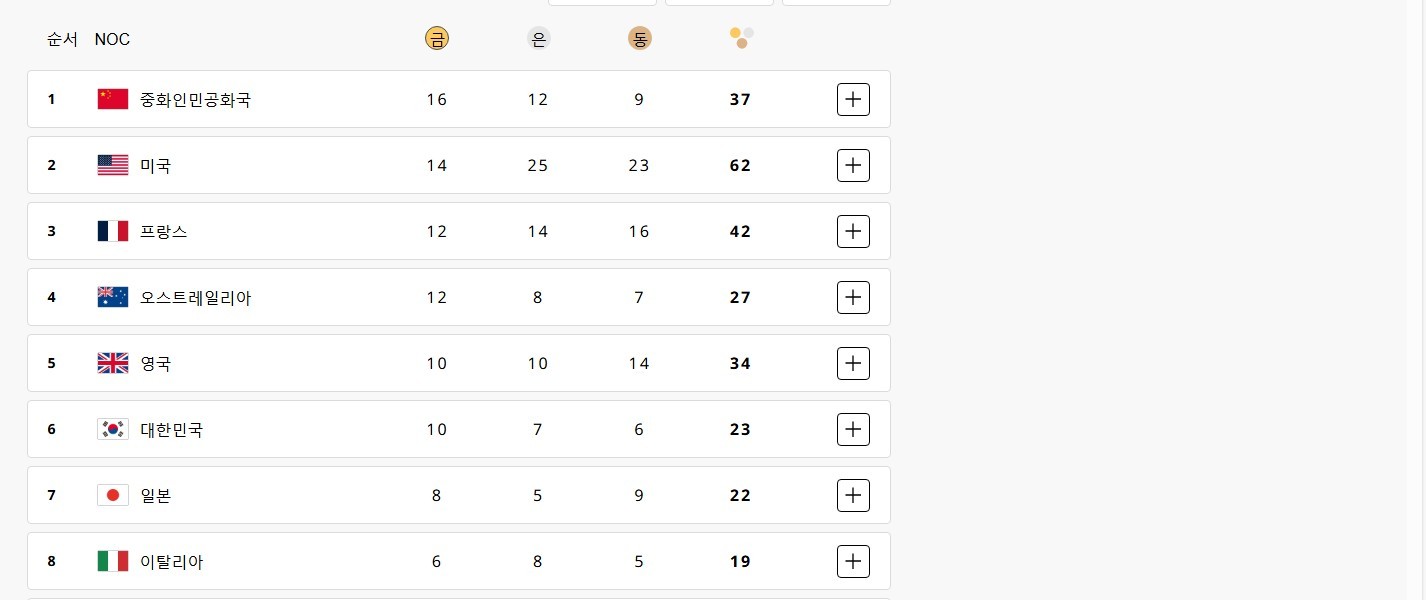This screenshot has height=600, width=1426.
Task: Click the silver medal column icon
Action: tap(538, 39)
